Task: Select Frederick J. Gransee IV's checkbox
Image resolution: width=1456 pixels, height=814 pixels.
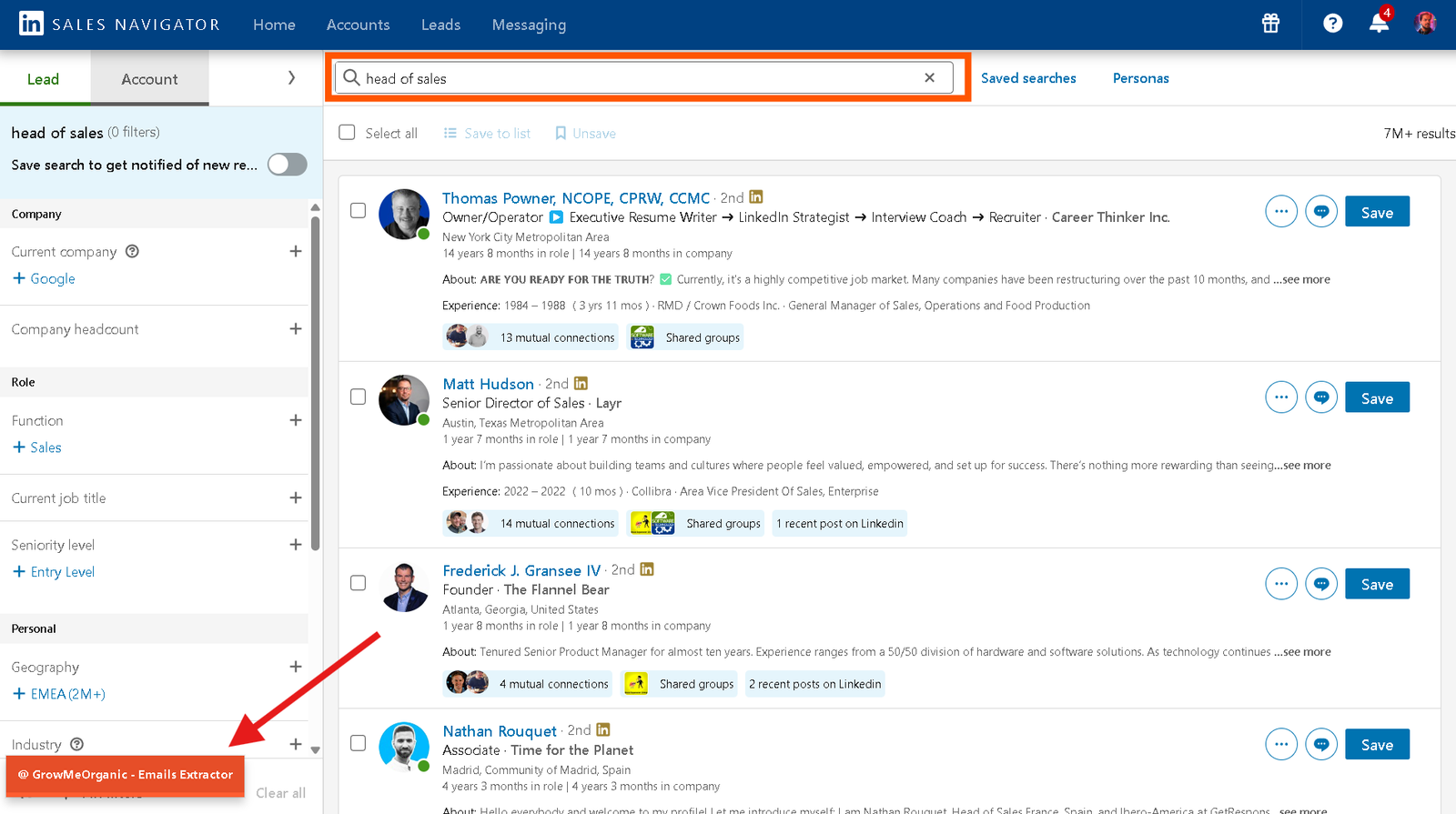Action: pyautogui.click(x=359, y=583)
